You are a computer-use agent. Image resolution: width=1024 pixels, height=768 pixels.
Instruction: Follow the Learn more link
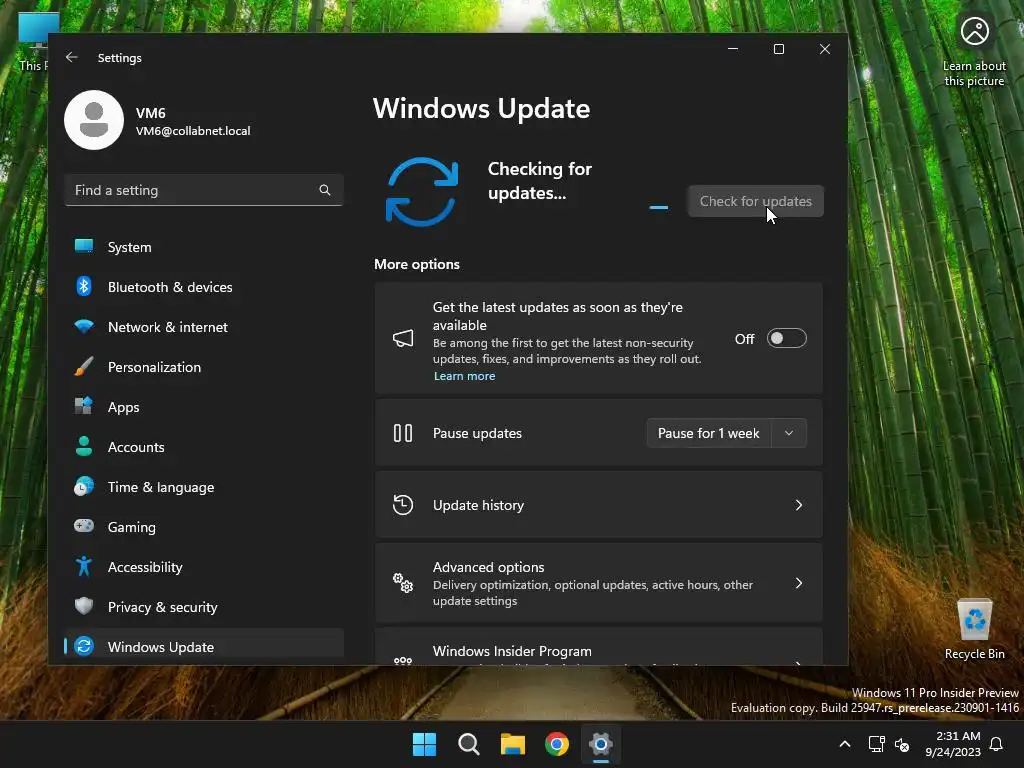tap(464, 376)
